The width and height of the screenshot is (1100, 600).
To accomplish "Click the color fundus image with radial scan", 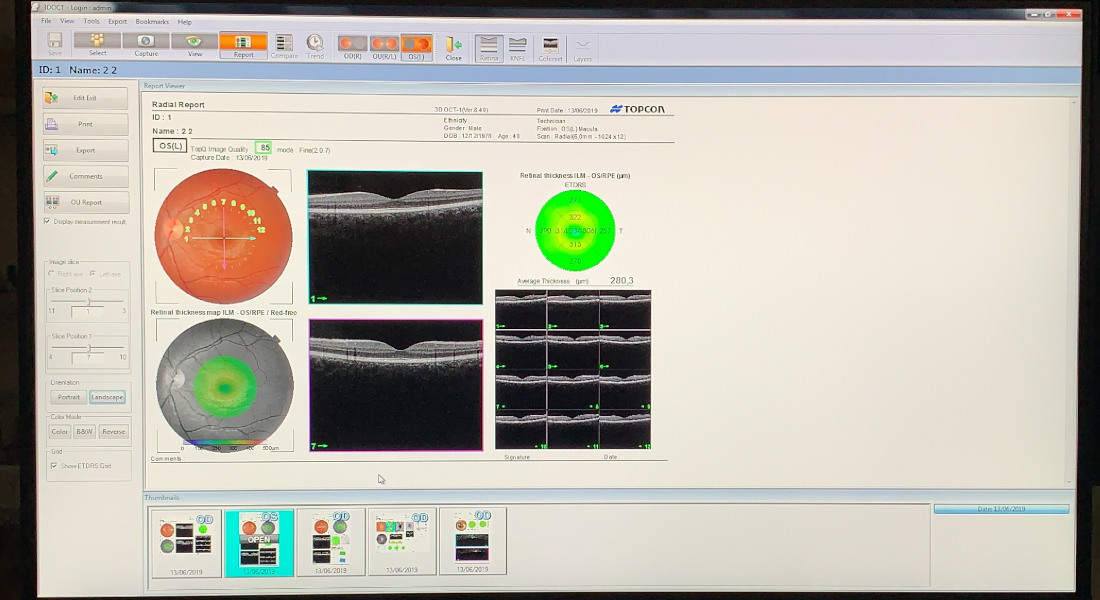I will [223, 236].
